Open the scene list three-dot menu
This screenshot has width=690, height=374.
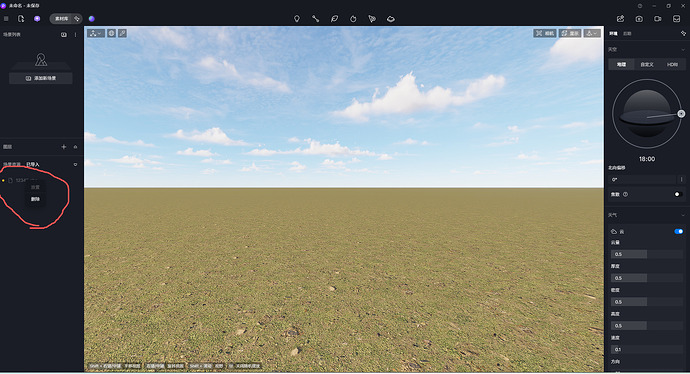coord(75,35)
